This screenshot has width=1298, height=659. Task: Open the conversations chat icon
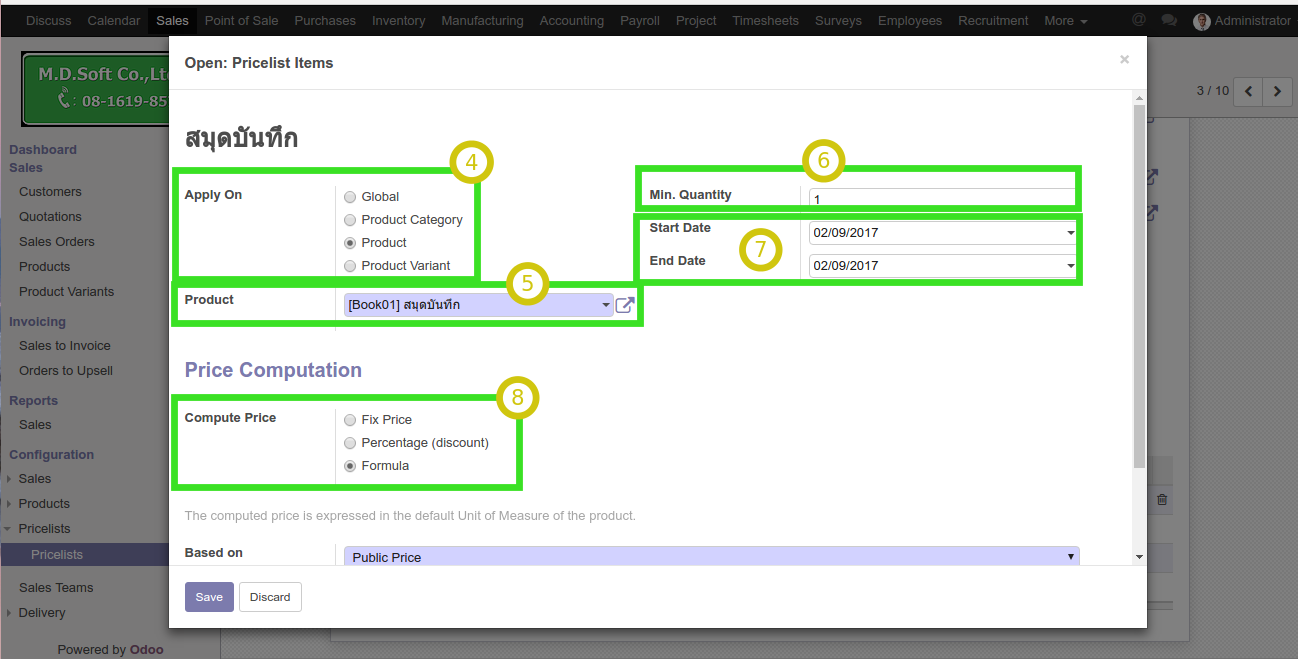coord(1169,21)
